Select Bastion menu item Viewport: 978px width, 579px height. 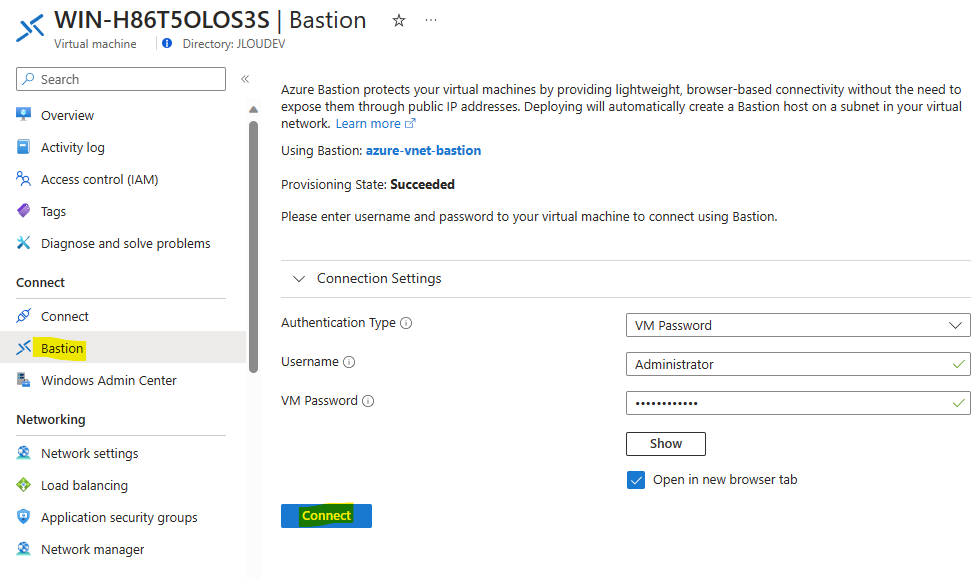pos(123,348)
